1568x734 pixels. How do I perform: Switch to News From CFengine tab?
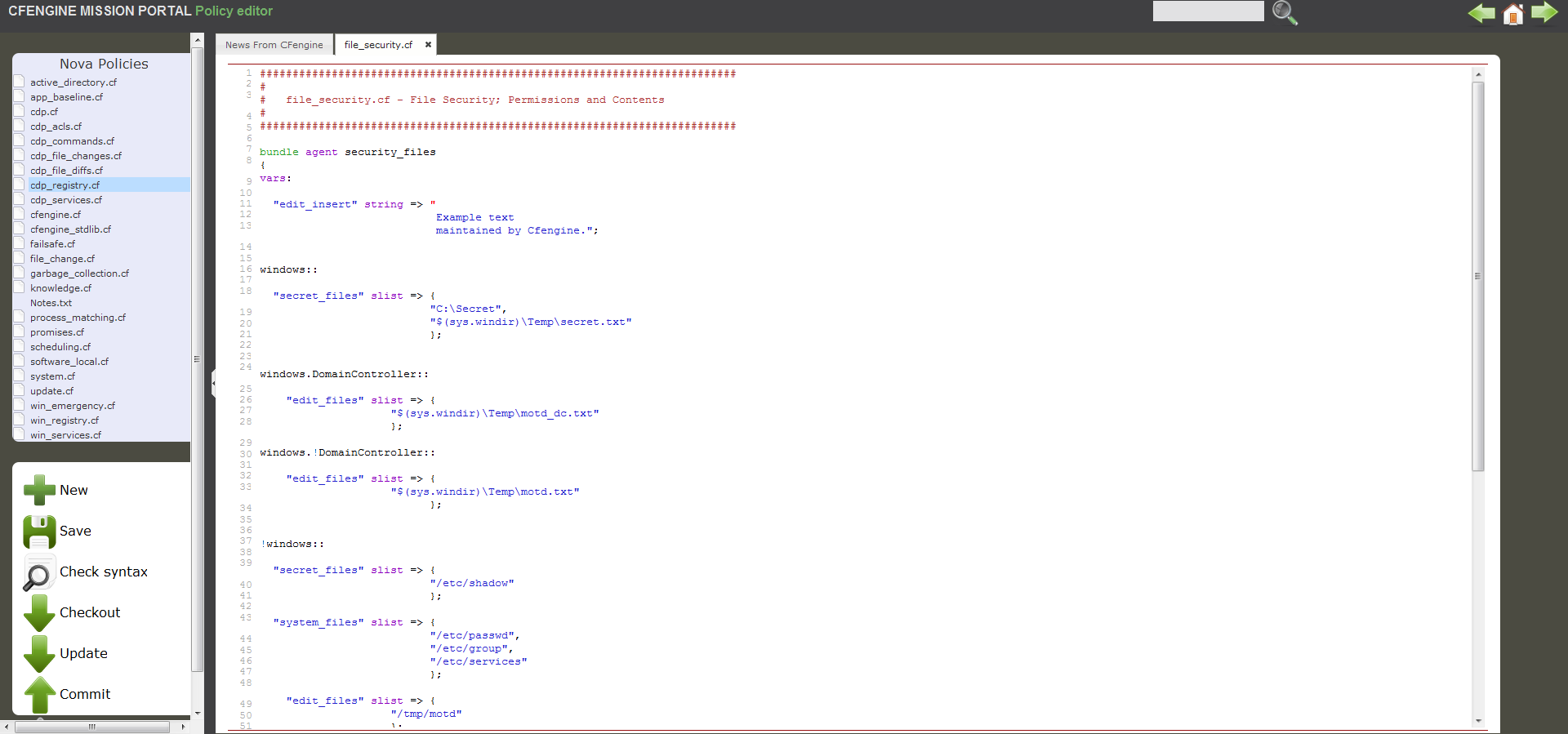[x=274, y=45]
